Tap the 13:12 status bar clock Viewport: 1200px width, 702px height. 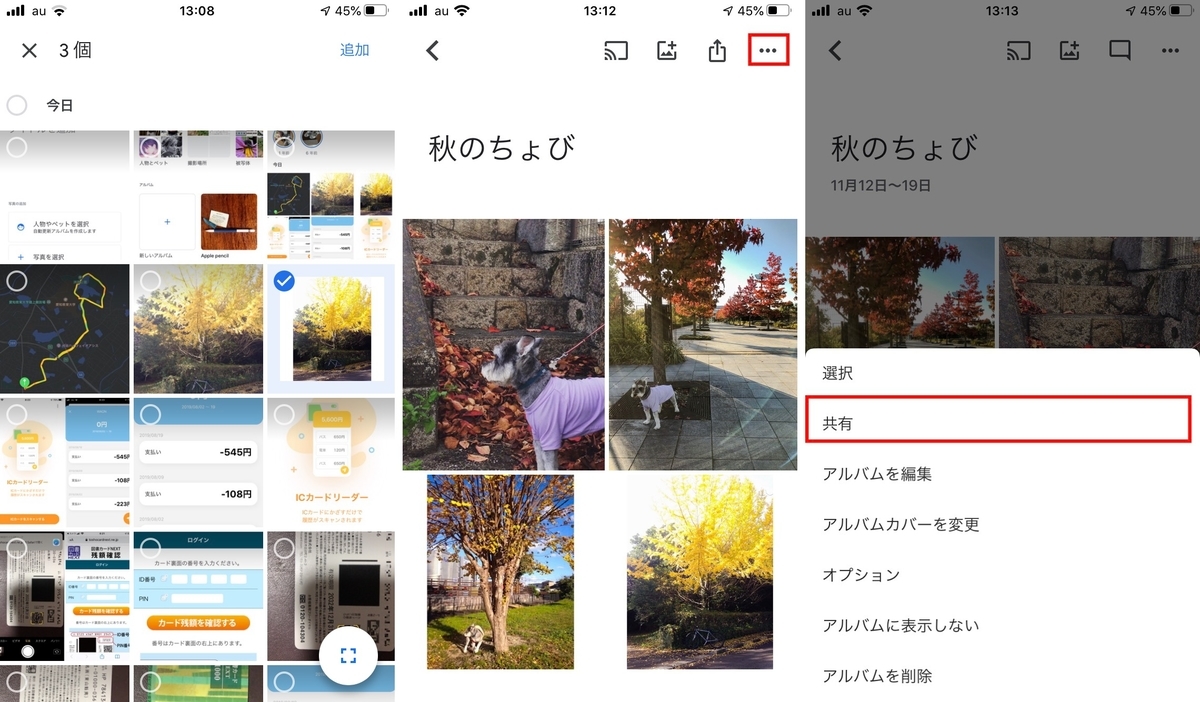pyautogui.click(x=600, y=11)
